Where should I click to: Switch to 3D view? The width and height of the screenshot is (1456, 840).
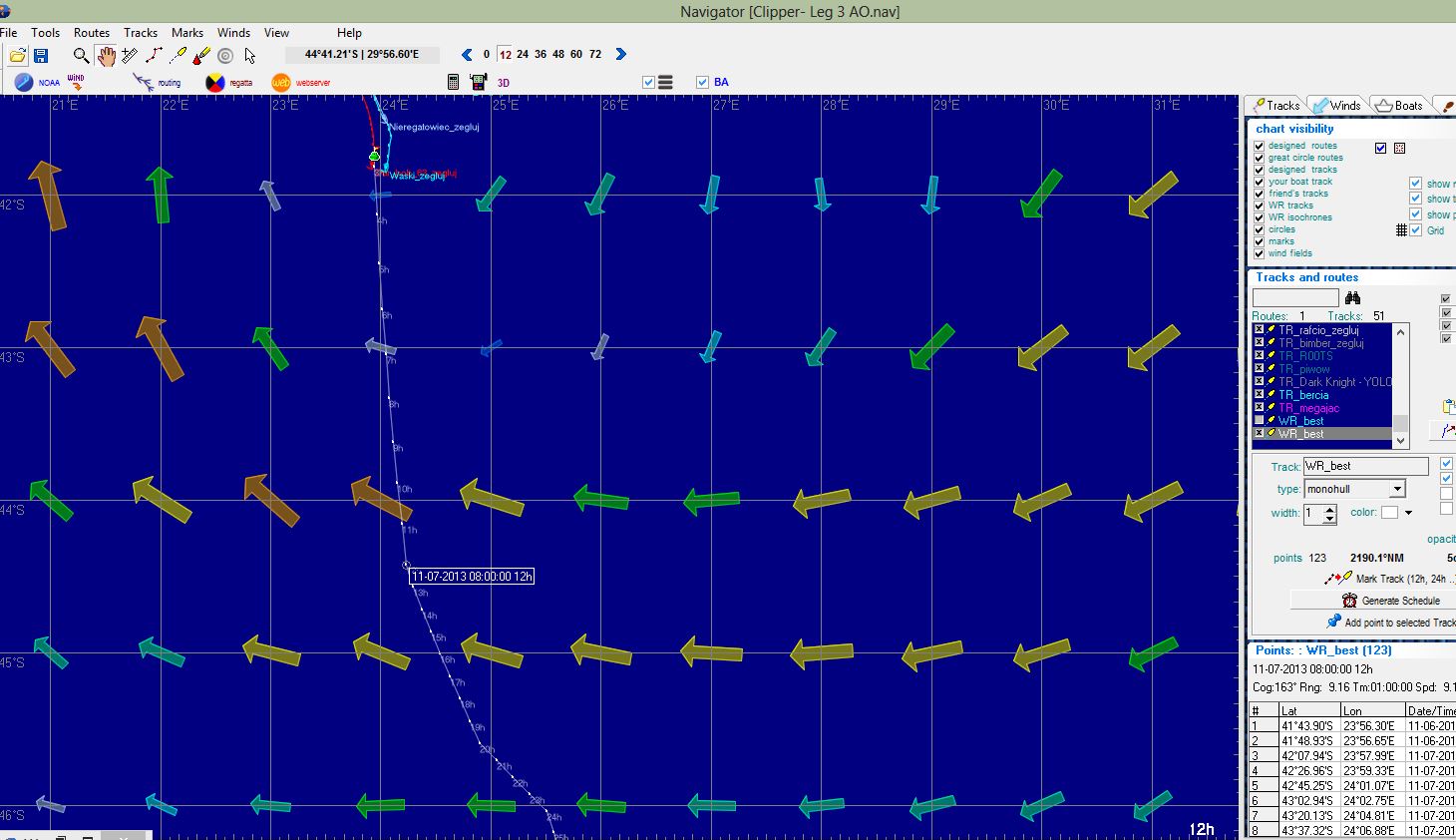point(504,83)
